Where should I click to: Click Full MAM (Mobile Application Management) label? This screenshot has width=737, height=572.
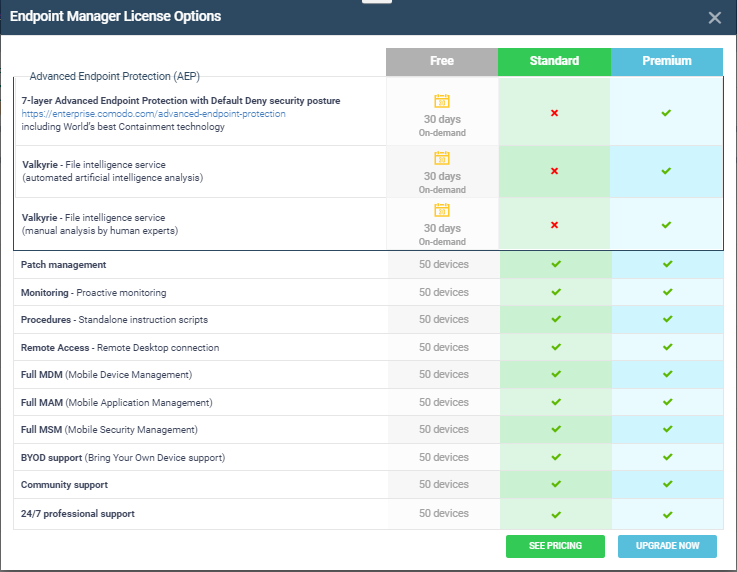point(117,403)
